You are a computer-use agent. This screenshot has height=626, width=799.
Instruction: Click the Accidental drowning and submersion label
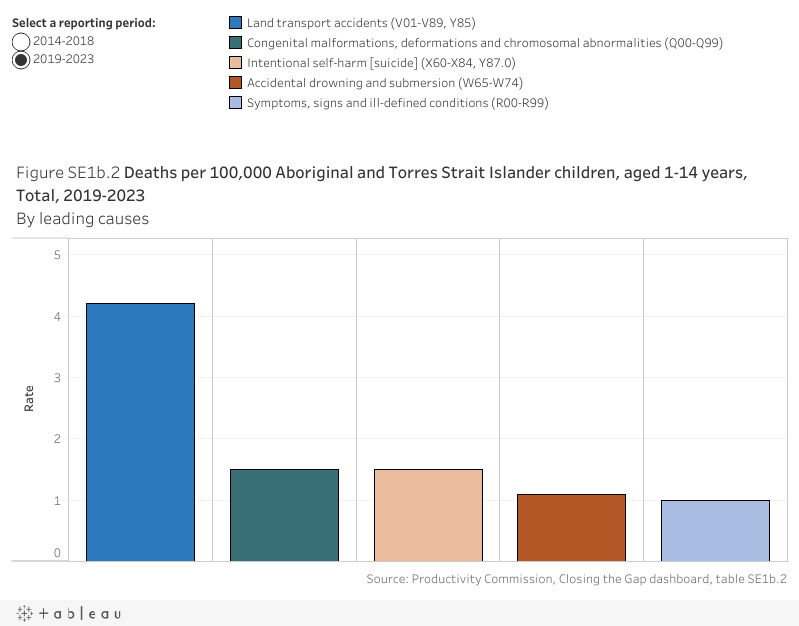[x=385, y=83]
